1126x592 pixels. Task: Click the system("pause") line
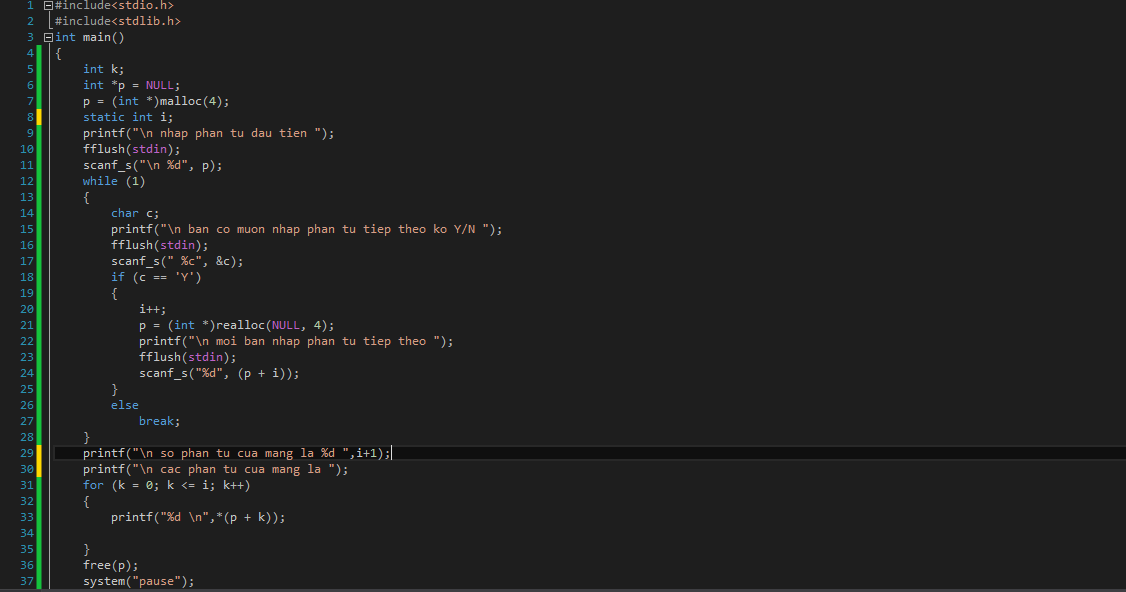138,581
